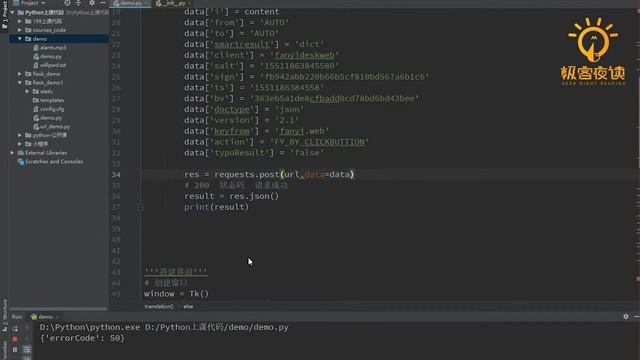Click the python.exe command line in console
Image resolution: width=640 pixels, height=360 pixels.
tap(164, 327)
